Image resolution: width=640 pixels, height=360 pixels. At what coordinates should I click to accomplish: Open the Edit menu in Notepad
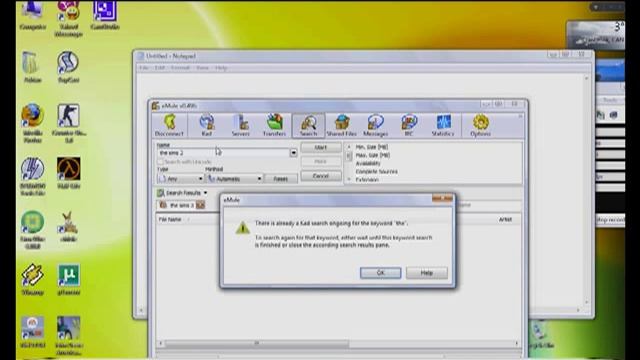coord(160,68)
